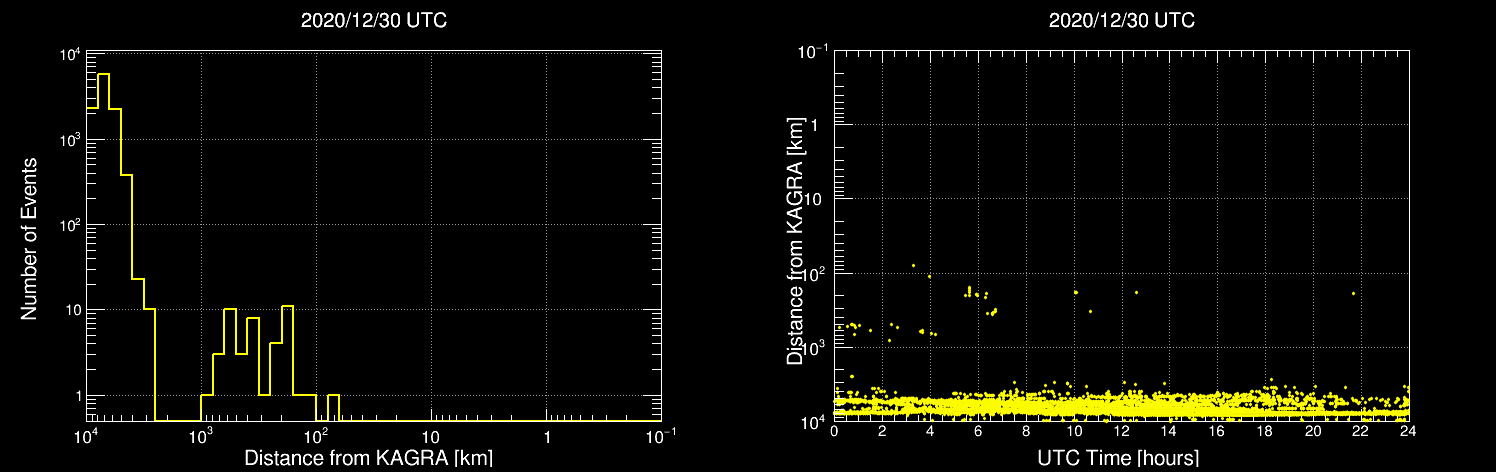
Task: Click the "14" tick on UTC Time axis
Action: pos(1169,432)
